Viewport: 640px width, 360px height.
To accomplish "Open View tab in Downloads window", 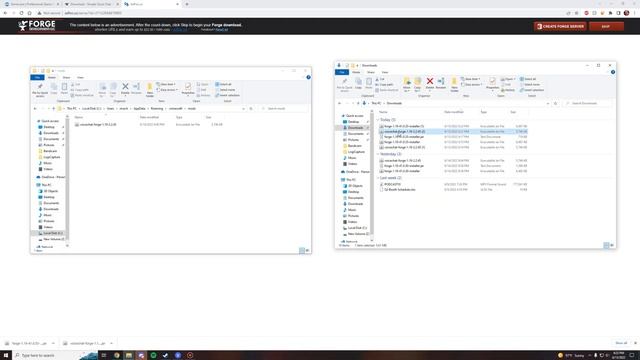I will tap(385, 72).
